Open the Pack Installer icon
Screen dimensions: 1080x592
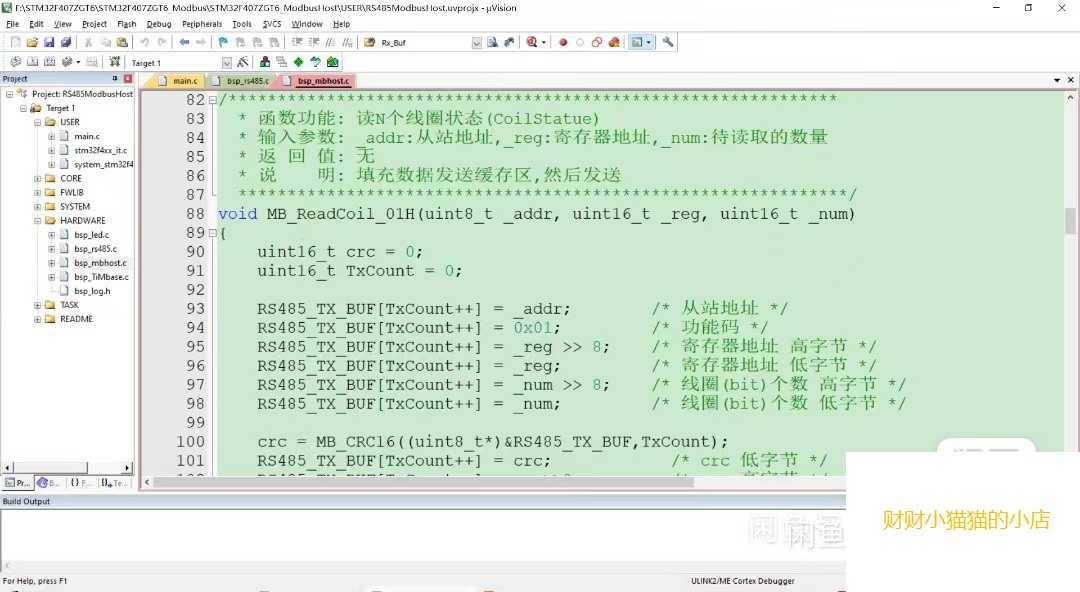[x=333, y=62]
